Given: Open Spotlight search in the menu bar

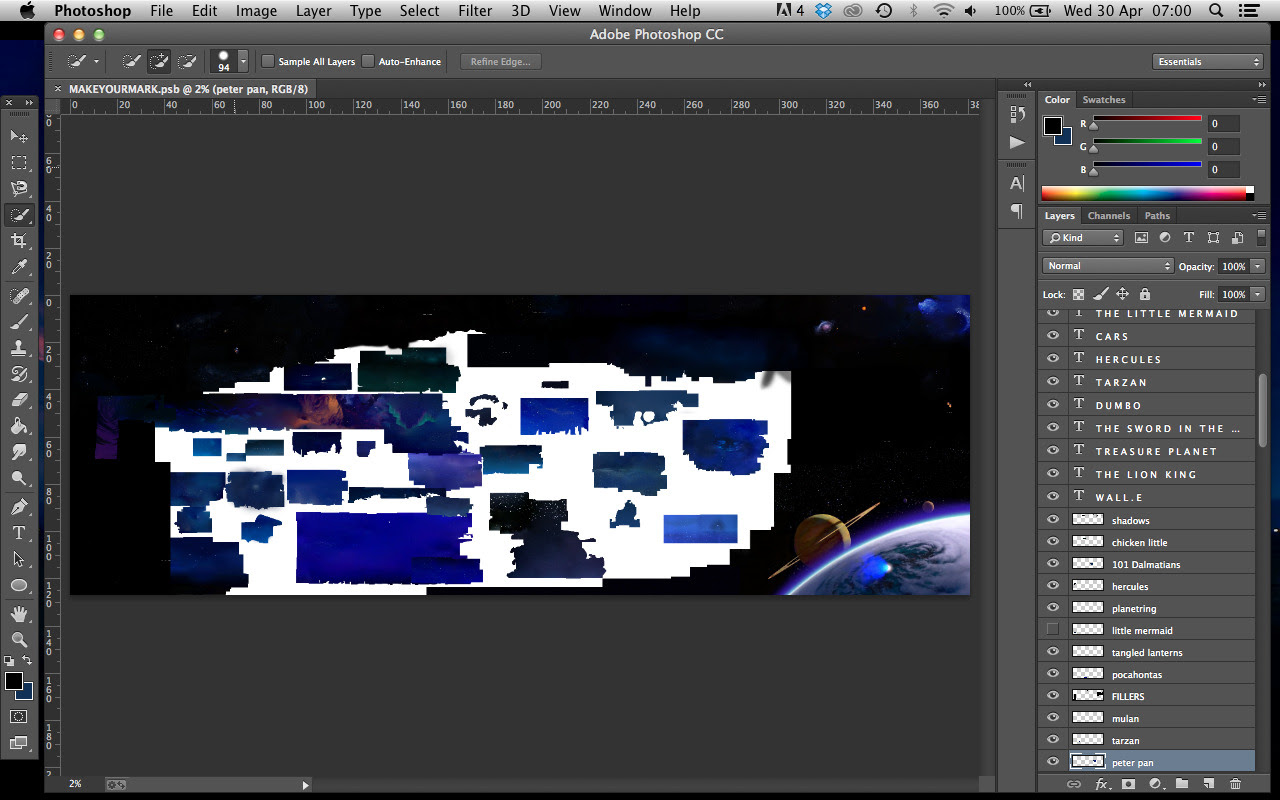Looking at the screenshot, I should [1215, 11].
